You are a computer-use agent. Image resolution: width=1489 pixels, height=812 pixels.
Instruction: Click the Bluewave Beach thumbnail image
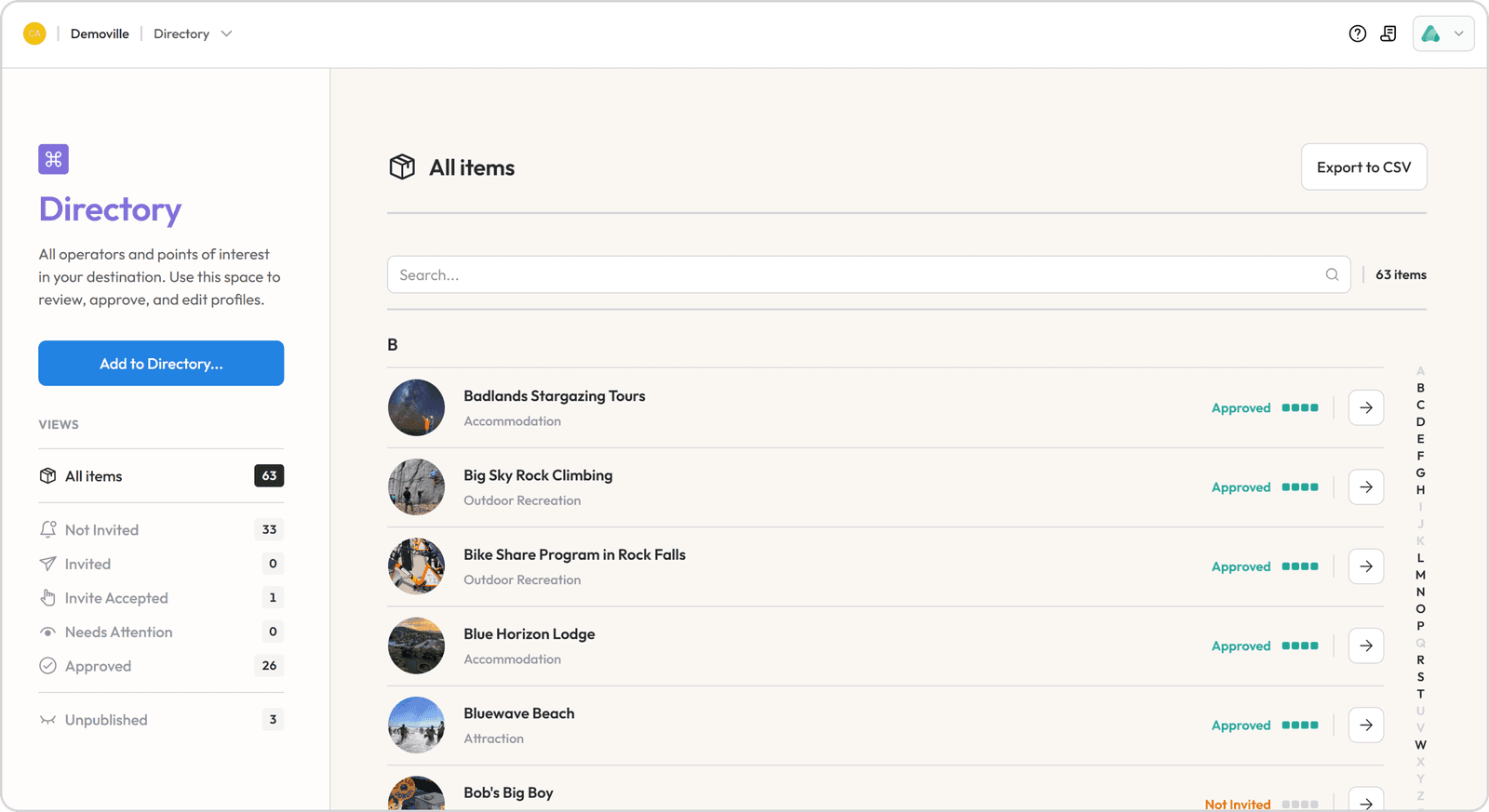click(416, 725)
